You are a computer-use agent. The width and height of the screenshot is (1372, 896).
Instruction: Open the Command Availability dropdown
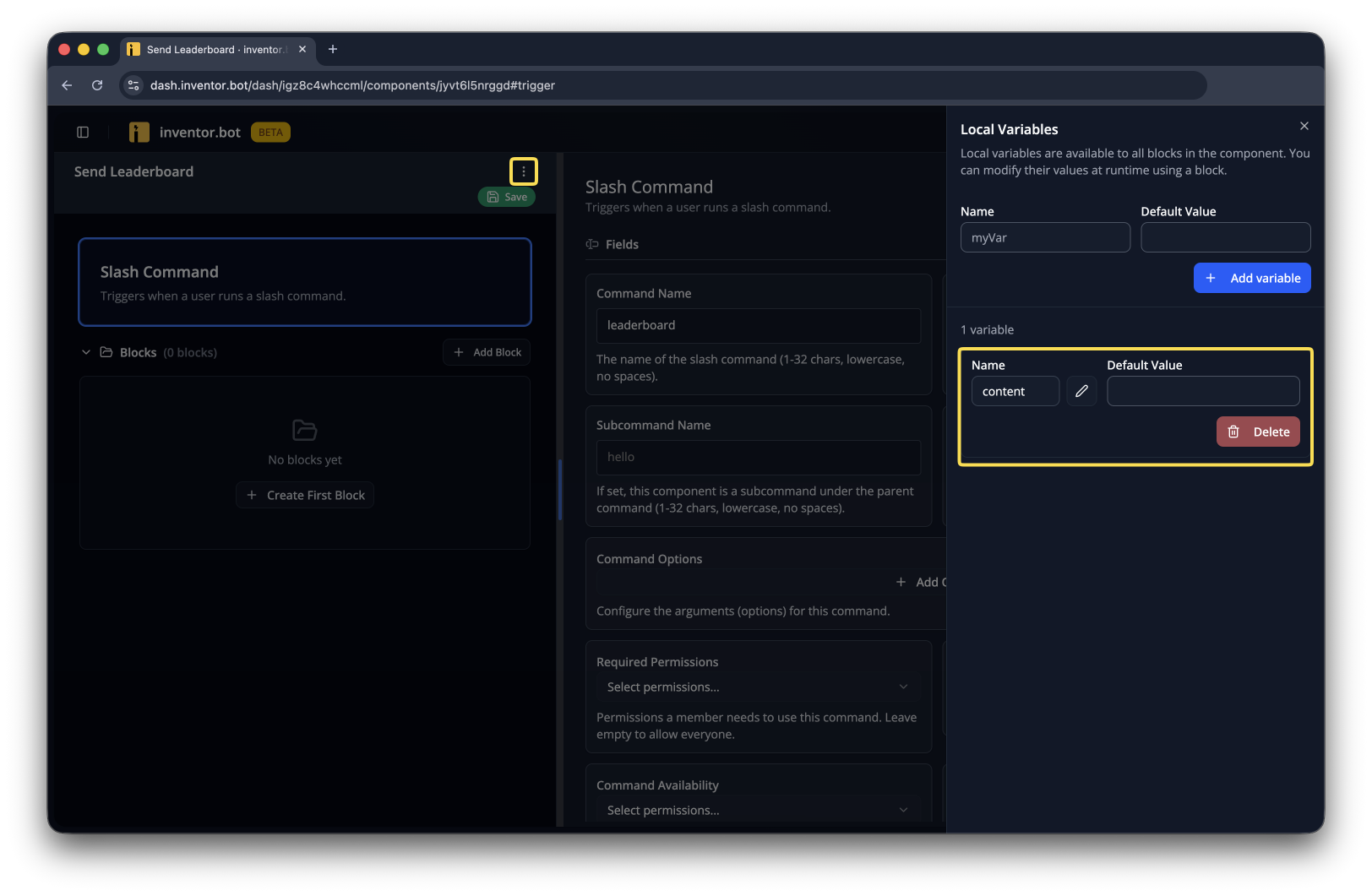[x=759, y=810]
